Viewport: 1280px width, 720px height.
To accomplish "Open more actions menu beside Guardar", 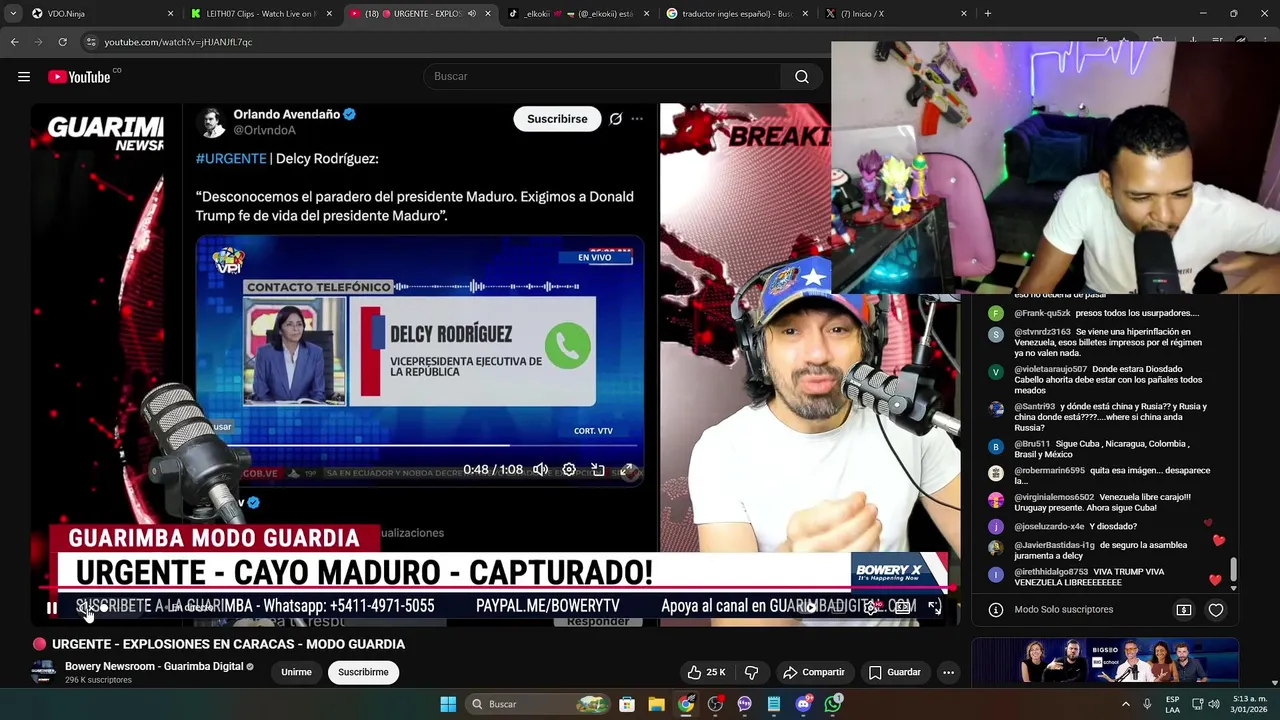I will [x=949, y=672].
